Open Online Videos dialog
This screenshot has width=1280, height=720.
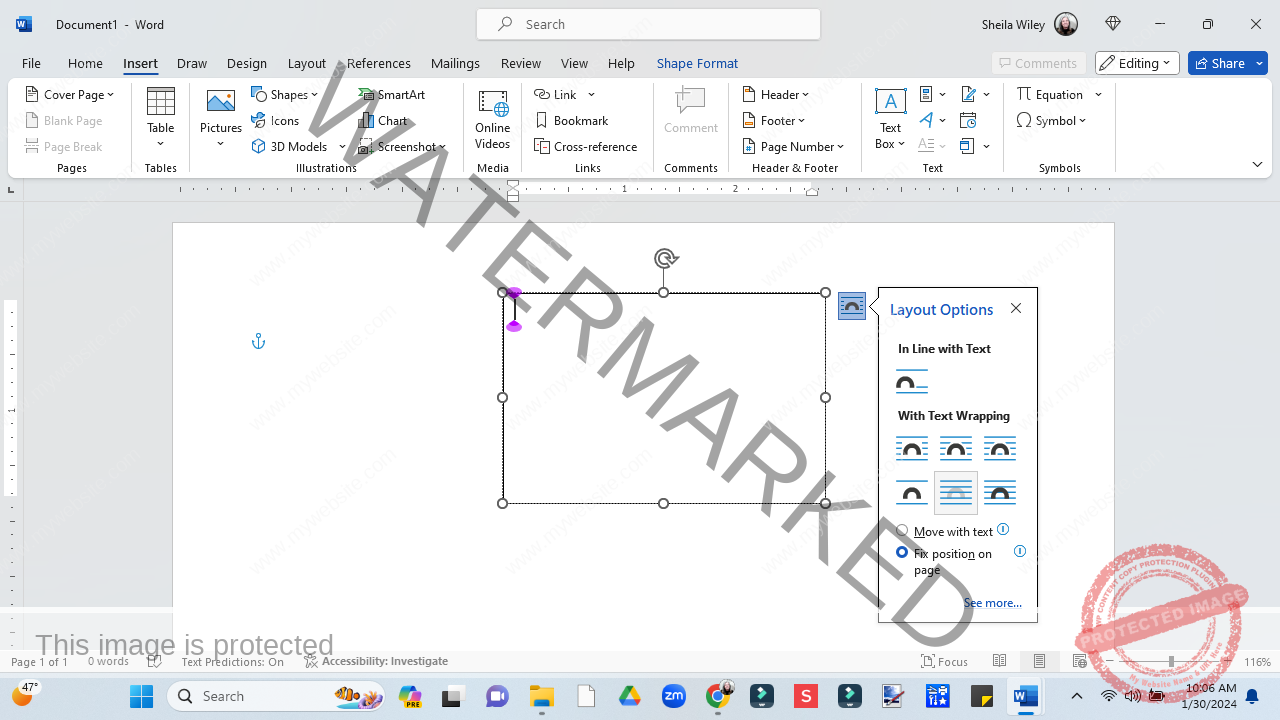[493, 118]
